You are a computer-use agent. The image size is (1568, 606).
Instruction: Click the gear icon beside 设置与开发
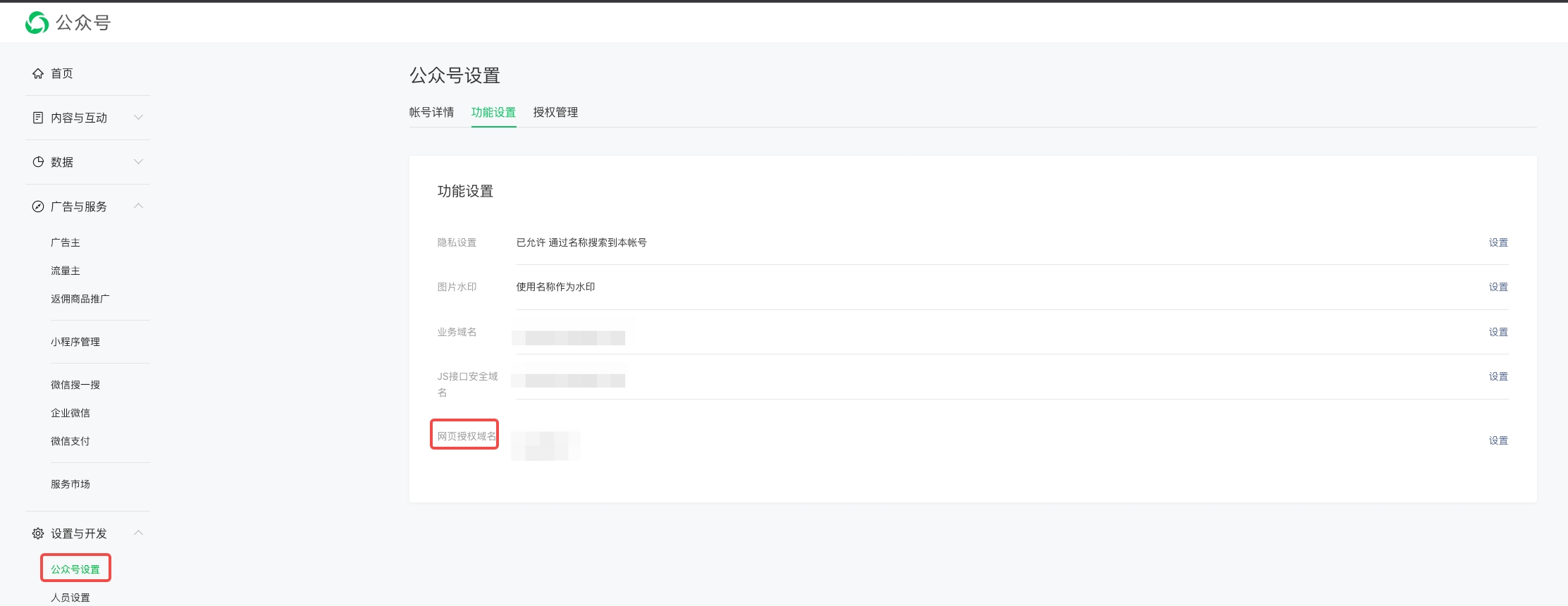tap(38, 533)
